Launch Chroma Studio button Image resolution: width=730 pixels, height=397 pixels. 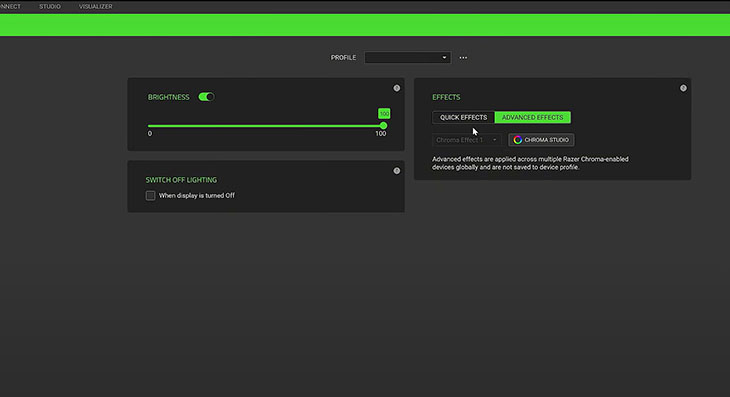coord(541,140)
